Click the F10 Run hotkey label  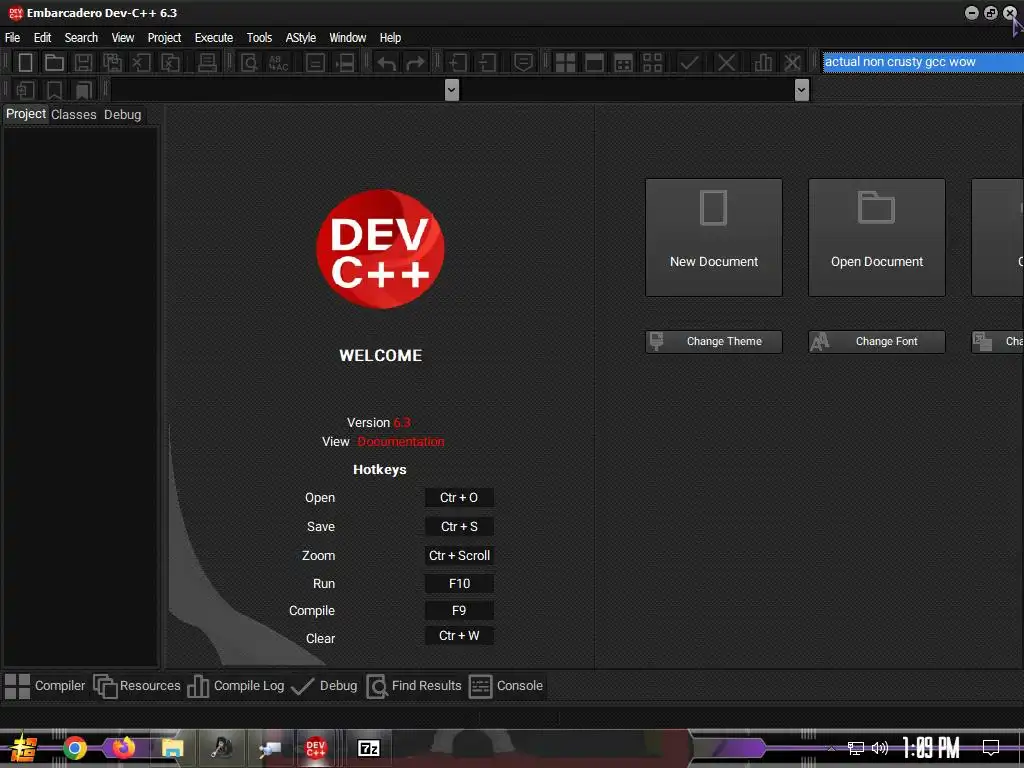[458, 584]
